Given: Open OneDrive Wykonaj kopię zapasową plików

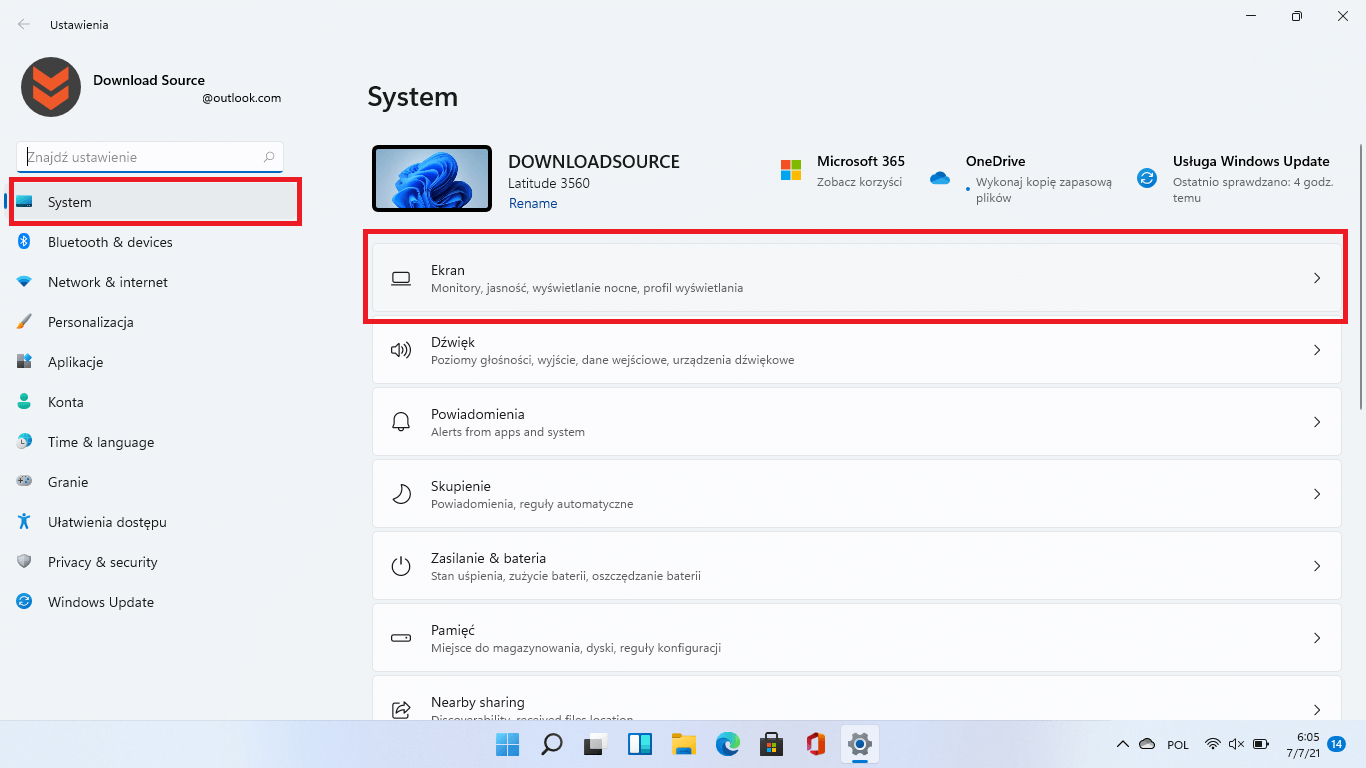Looking at the screenshot, I should coord(1043,190).
